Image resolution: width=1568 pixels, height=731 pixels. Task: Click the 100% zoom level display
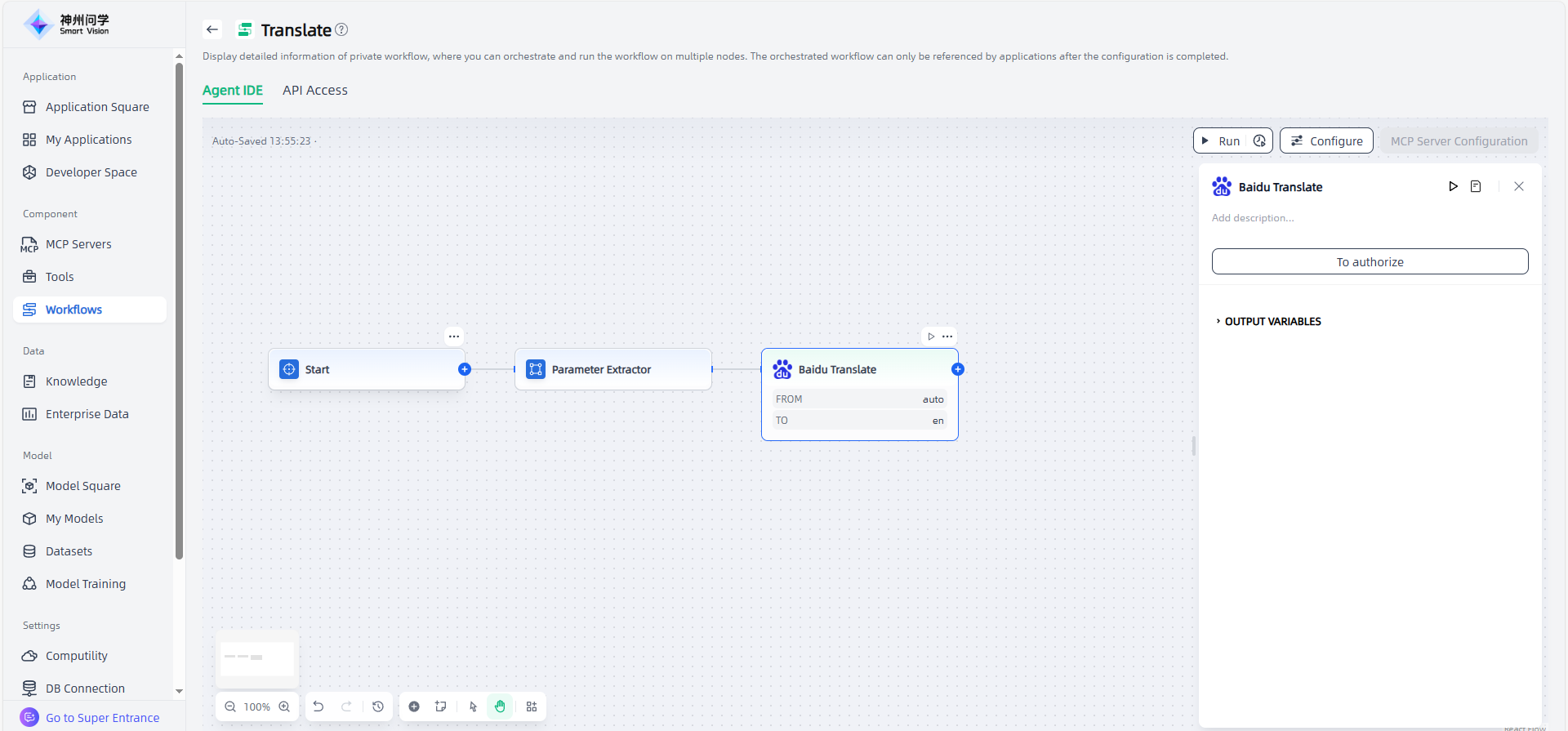[x=256, y=706]
